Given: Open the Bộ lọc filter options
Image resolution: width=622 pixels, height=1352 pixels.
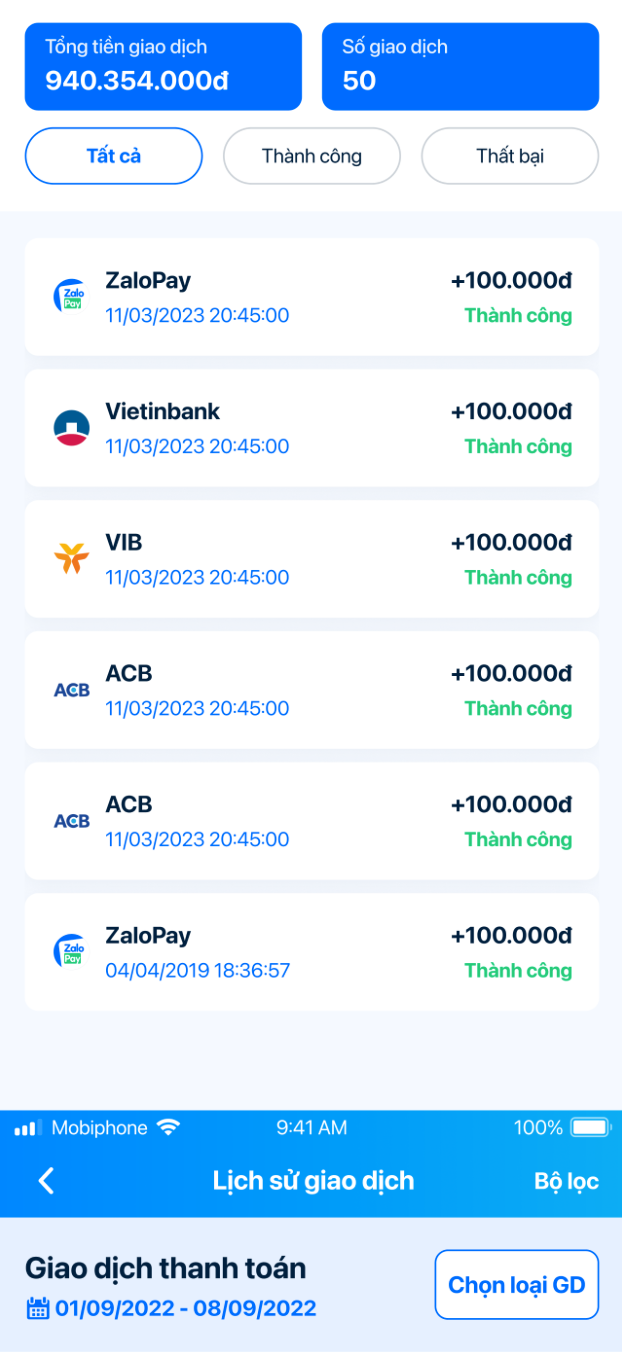Looking at the screenshot, I should tap(566, 1181).
